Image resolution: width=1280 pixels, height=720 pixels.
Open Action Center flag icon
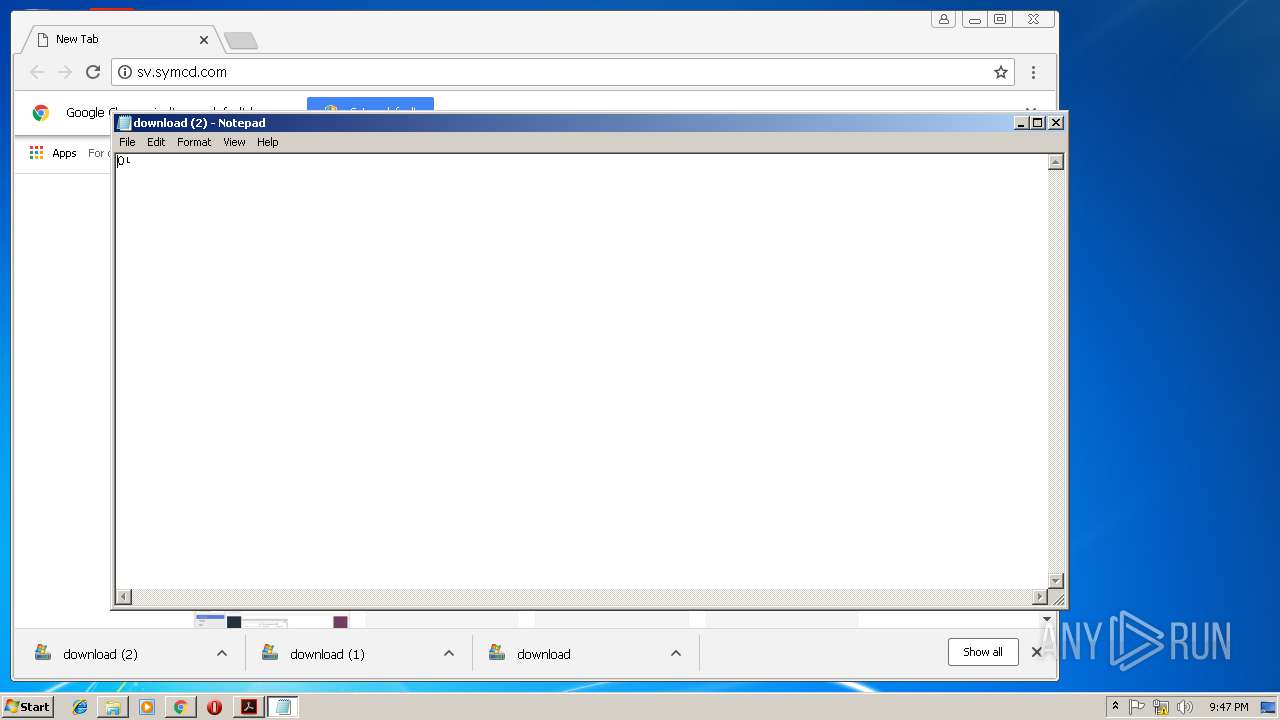point(1137,707)
